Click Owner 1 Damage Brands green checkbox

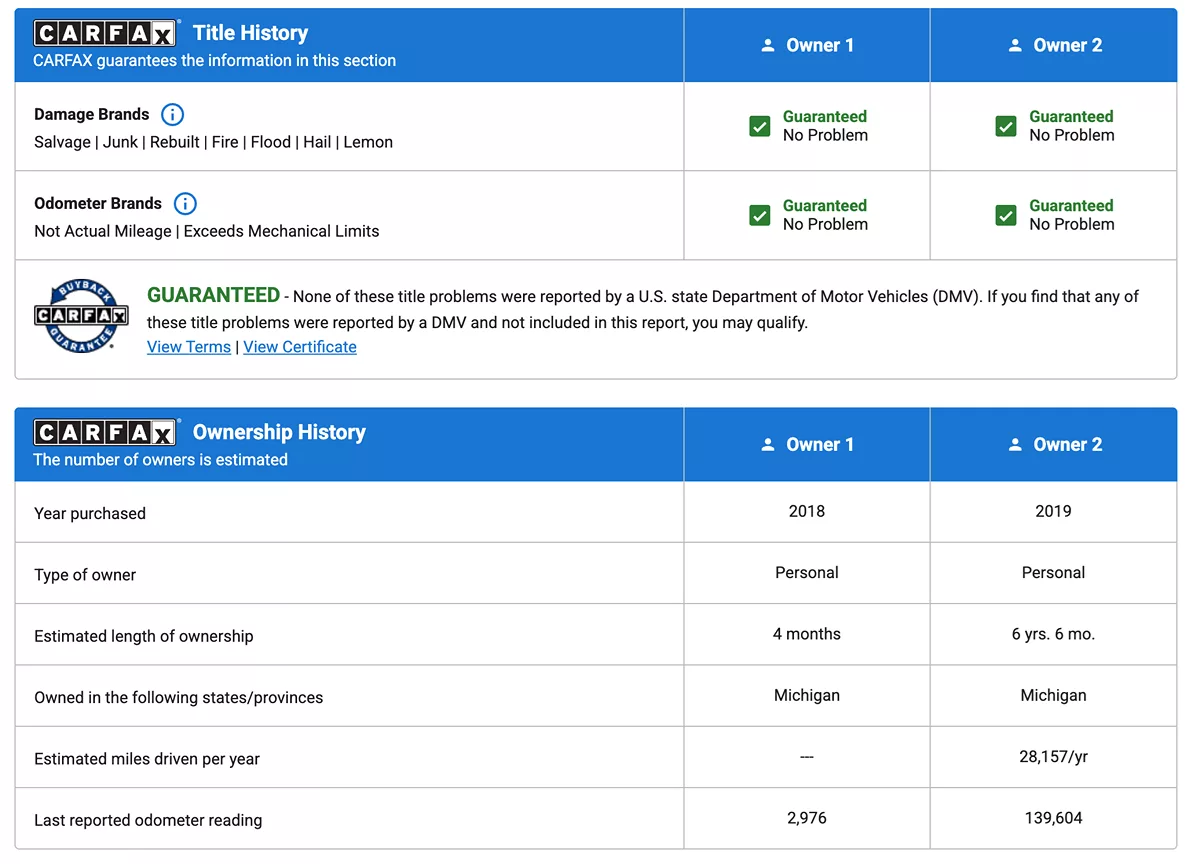pyautogui.click(x=760, y=126)
